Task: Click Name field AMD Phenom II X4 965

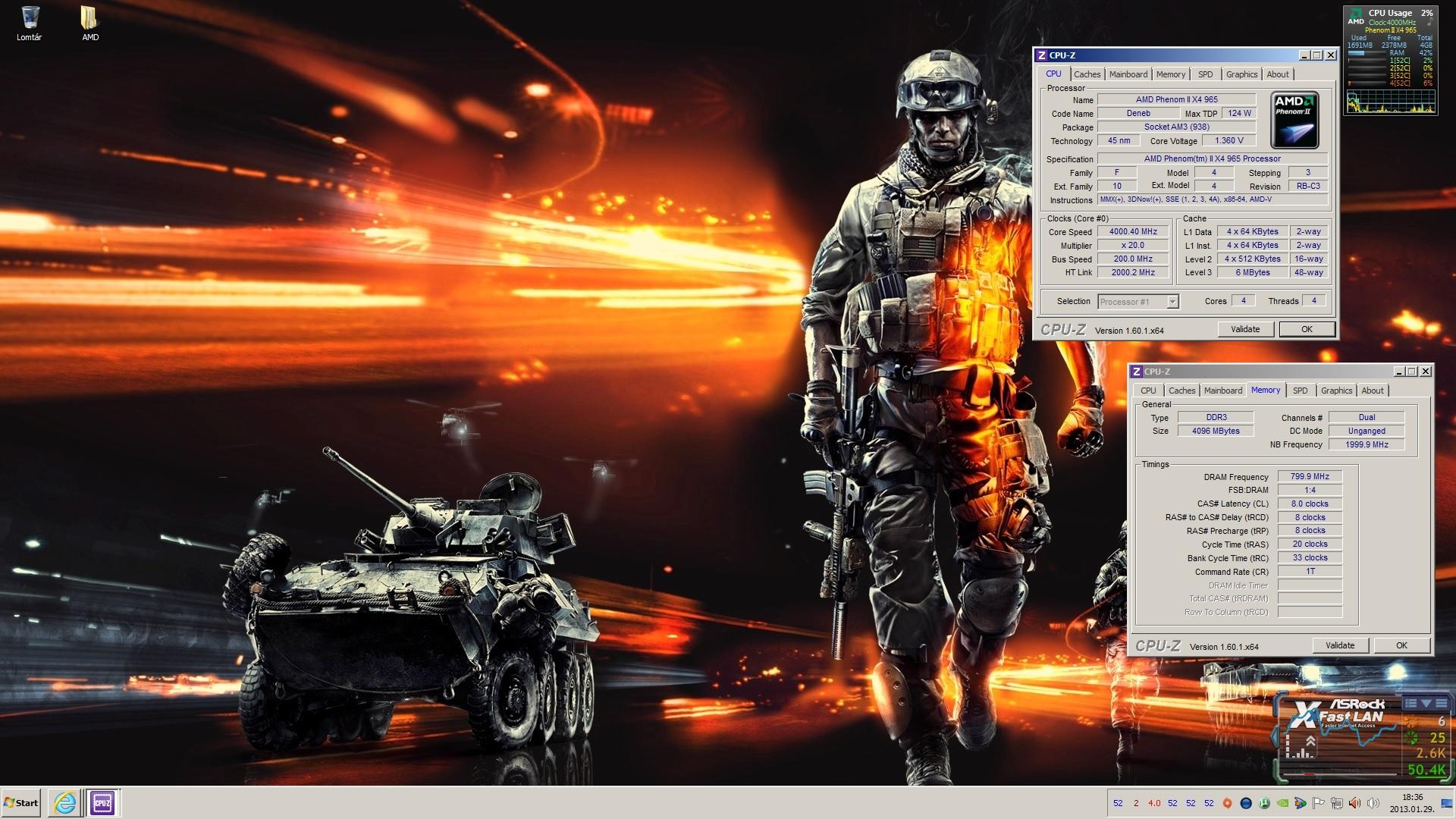Action: 1176,99
